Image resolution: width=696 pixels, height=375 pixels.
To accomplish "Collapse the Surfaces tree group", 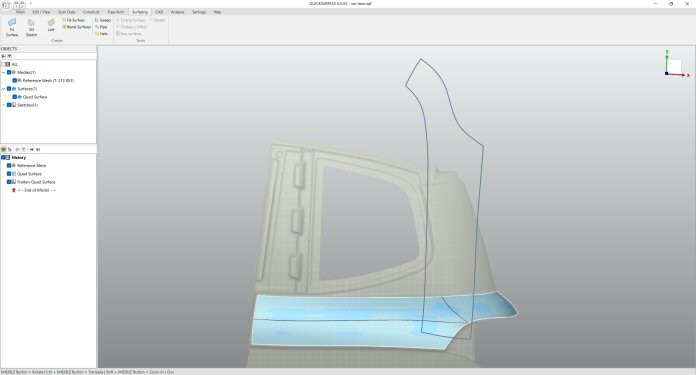I will [x=4, y=89].
